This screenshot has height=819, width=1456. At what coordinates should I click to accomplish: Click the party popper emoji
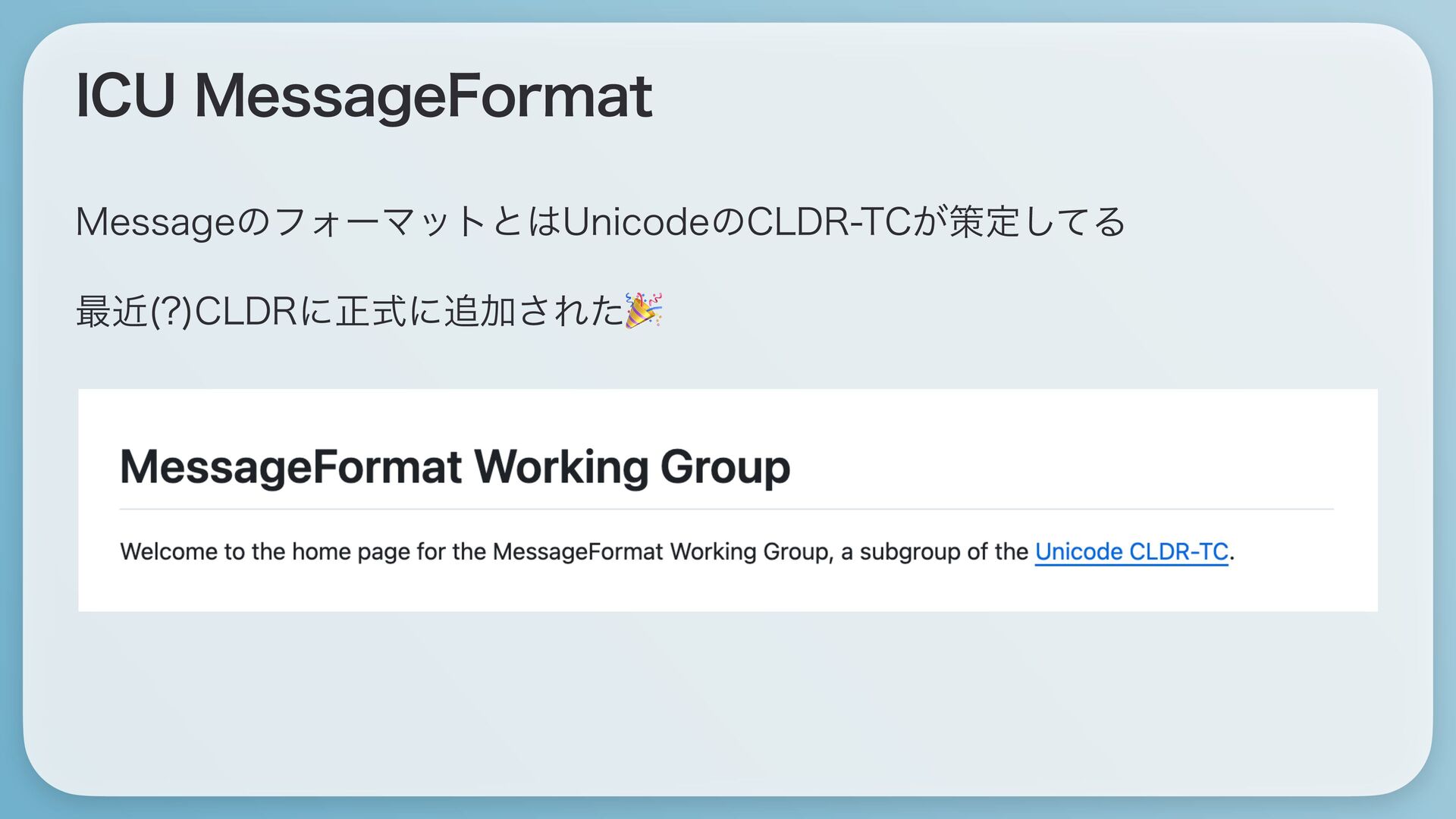[643, 310]
